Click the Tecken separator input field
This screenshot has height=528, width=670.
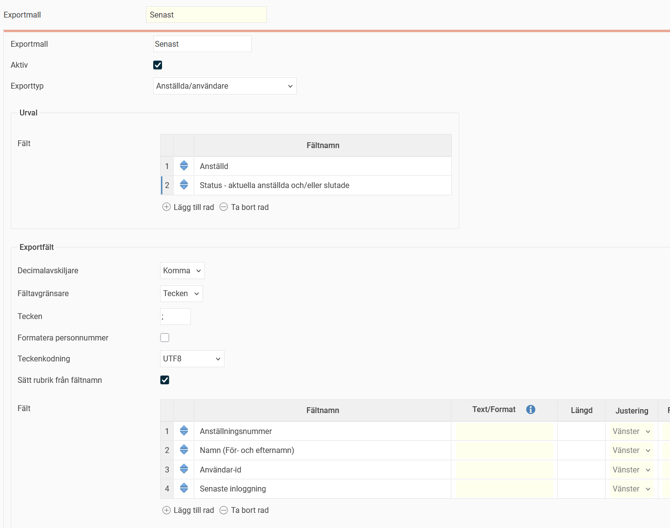tap(175, 316)
